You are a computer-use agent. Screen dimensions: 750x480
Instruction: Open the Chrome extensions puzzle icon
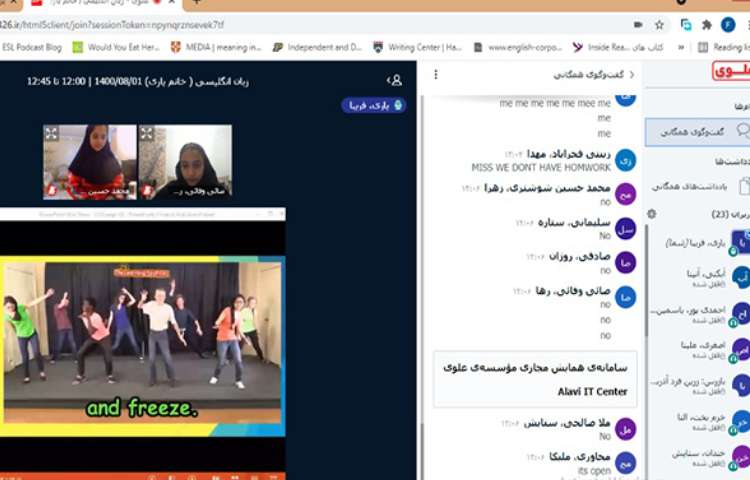pos(706,25)
